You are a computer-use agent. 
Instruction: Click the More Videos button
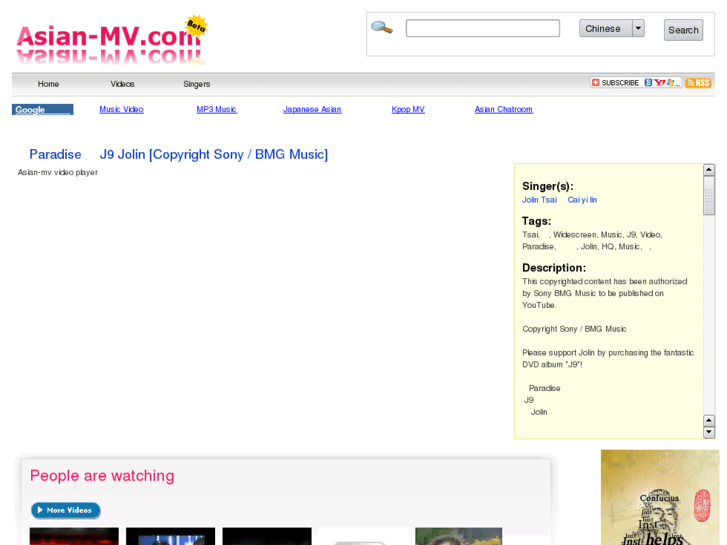tap(65, 510)
